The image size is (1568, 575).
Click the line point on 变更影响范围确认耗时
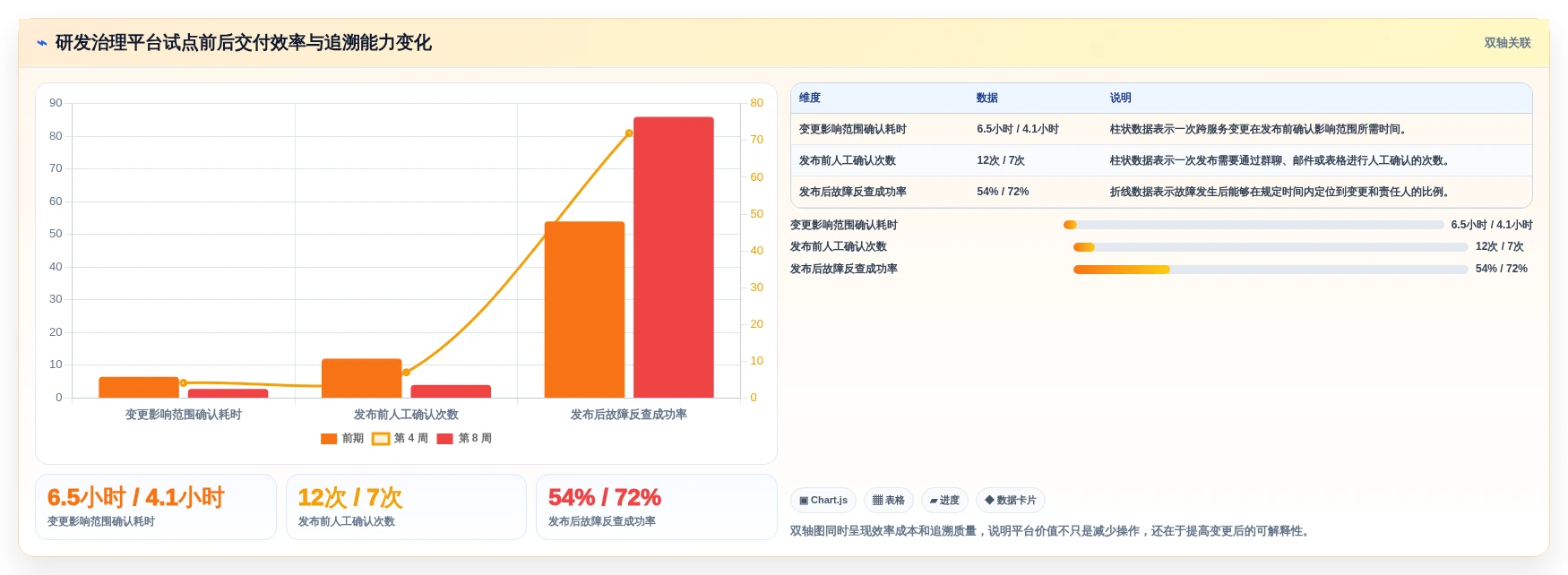(184, 383)
